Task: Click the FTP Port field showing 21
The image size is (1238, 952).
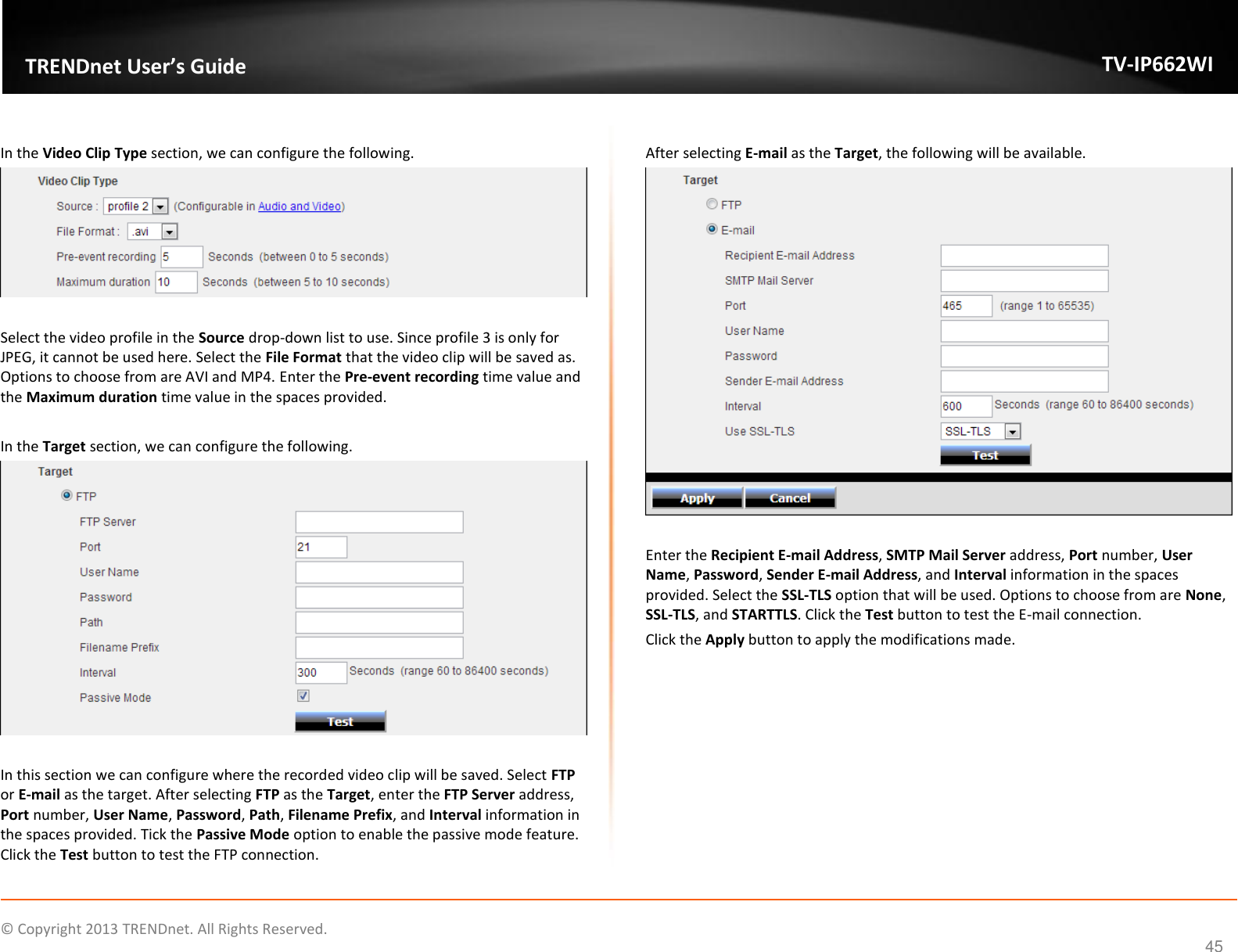Action: (321, 547)
